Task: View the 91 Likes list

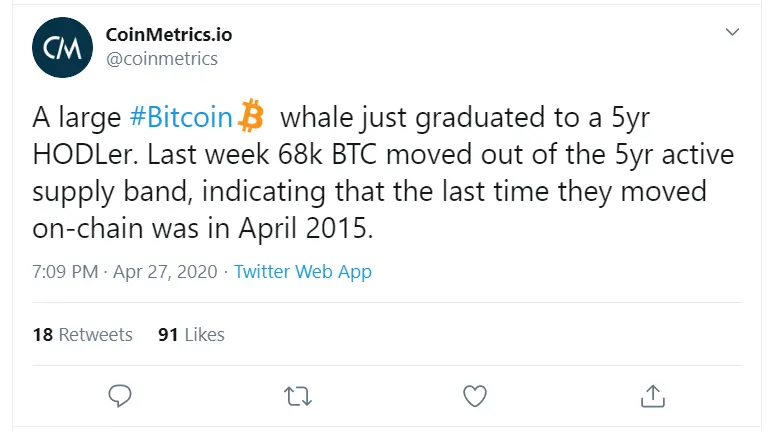Action: (191, 335)
